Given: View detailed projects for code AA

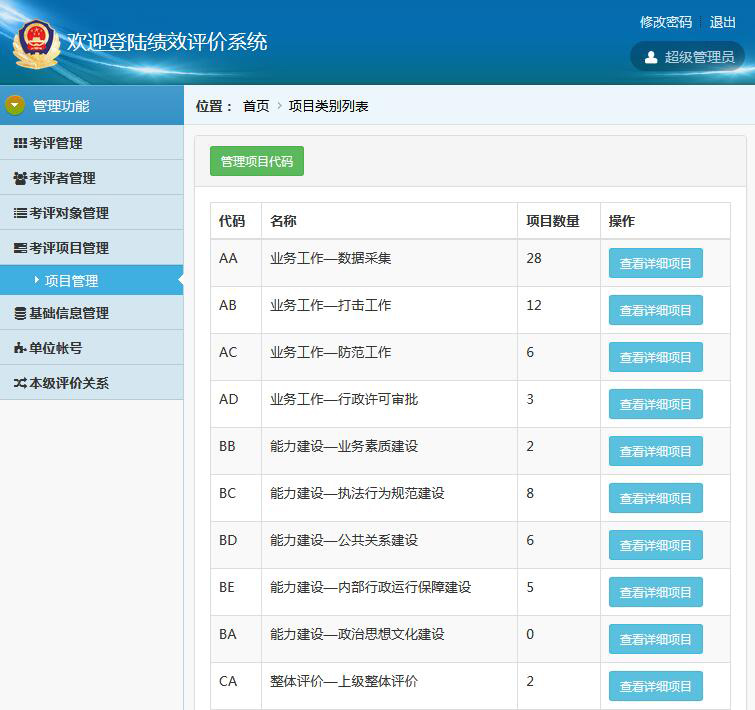Looking at the screenshot, I should 655,263.
